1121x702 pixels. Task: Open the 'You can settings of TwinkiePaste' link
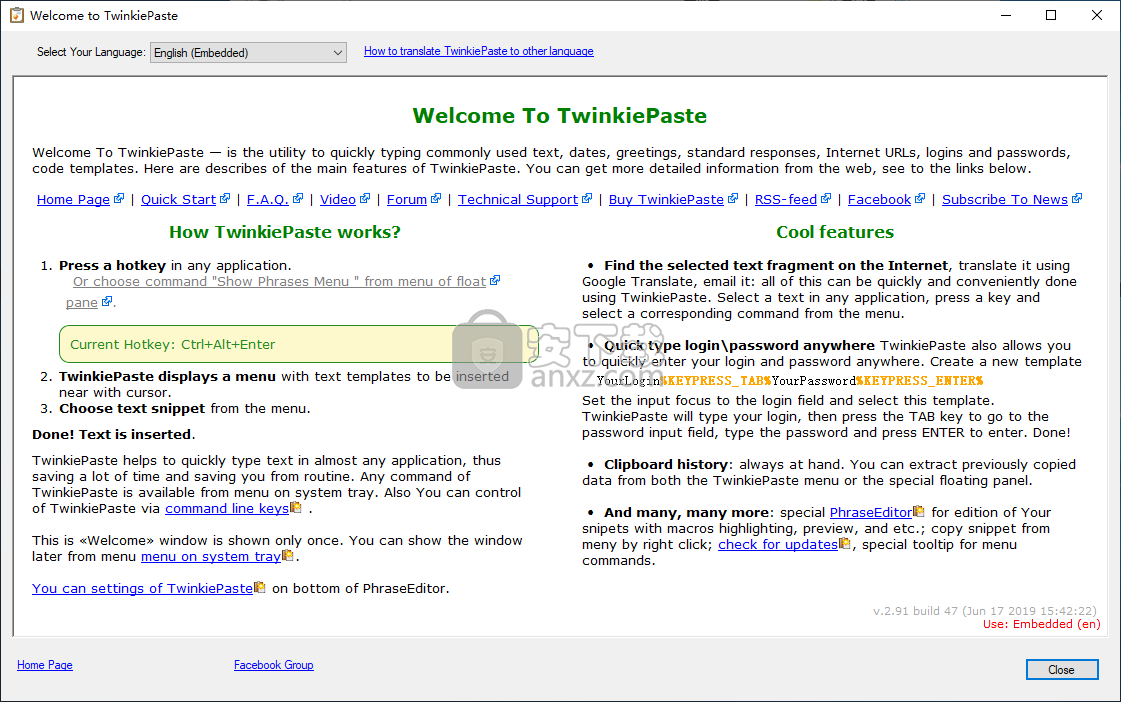coord(142,588)
